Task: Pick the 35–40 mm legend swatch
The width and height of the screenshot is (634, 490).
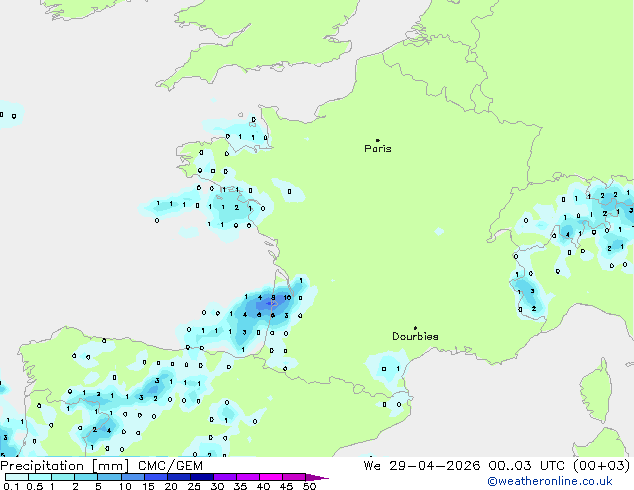Action: [x=248, y=477]
